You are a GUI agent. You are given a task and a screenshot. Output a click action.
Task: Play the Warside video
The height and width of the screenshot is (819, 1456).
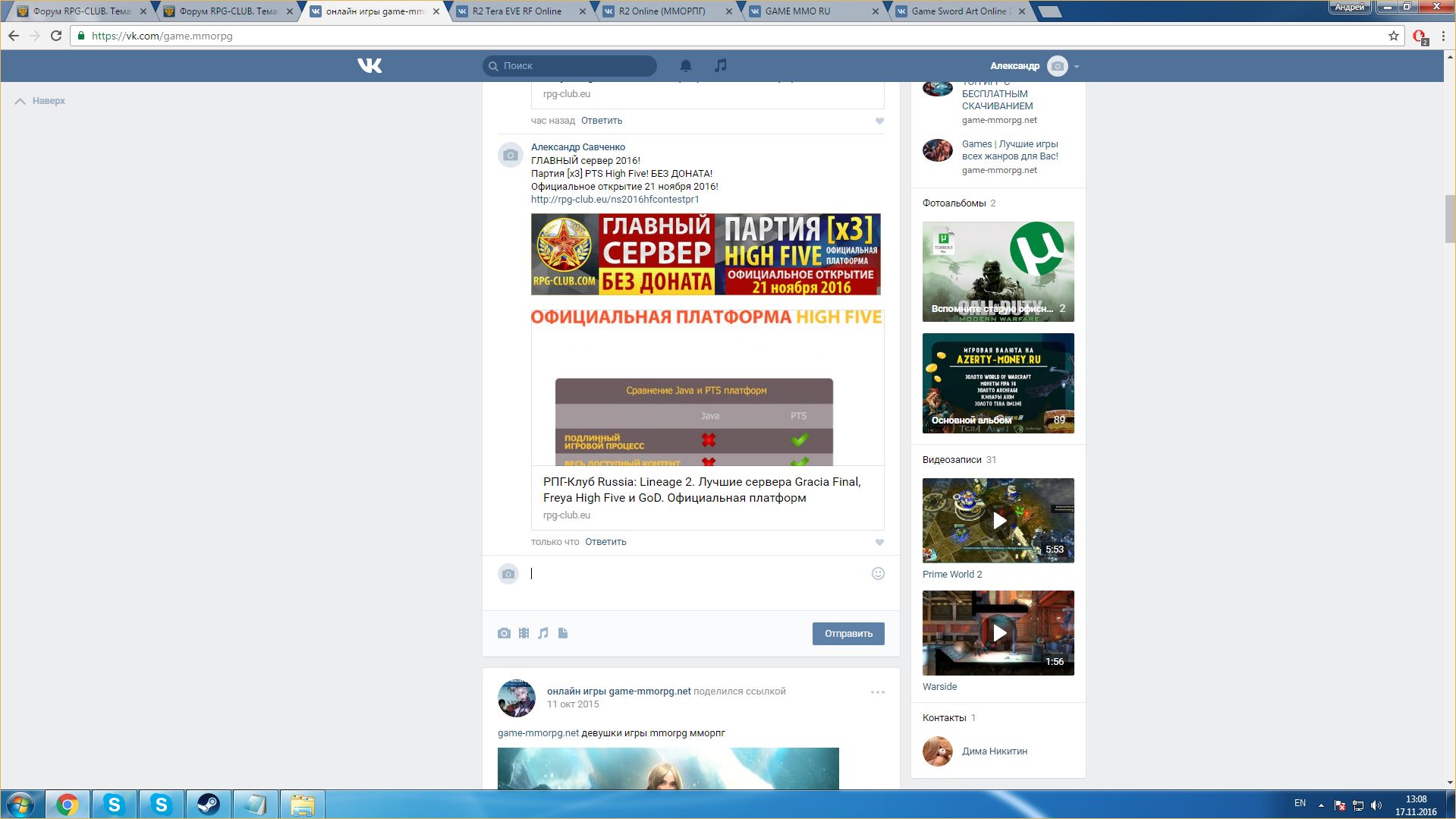[x=998, y=633]
